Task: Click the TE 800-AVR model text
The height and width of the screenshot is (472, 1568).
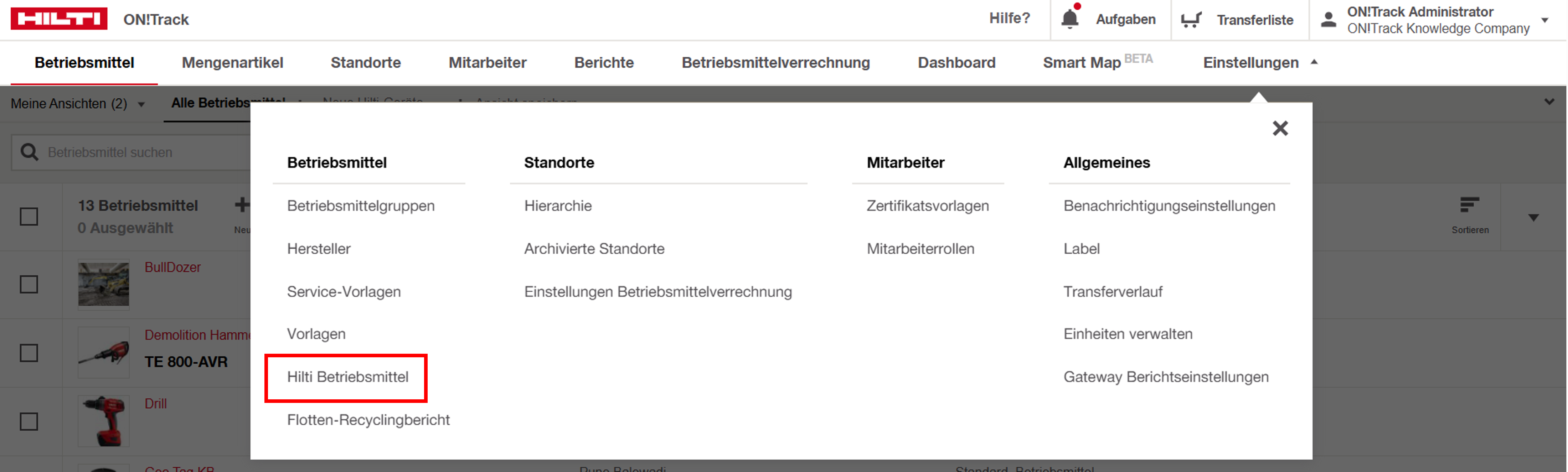Action: (186, 362)
